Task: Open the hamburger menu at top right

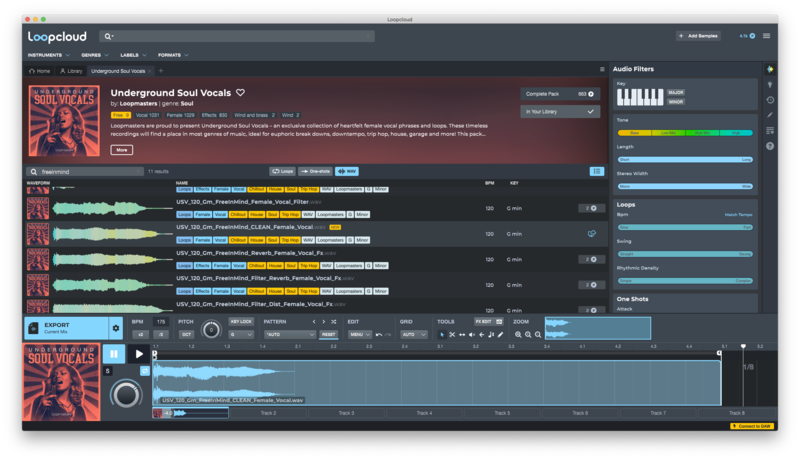Action: coord(767,36)
